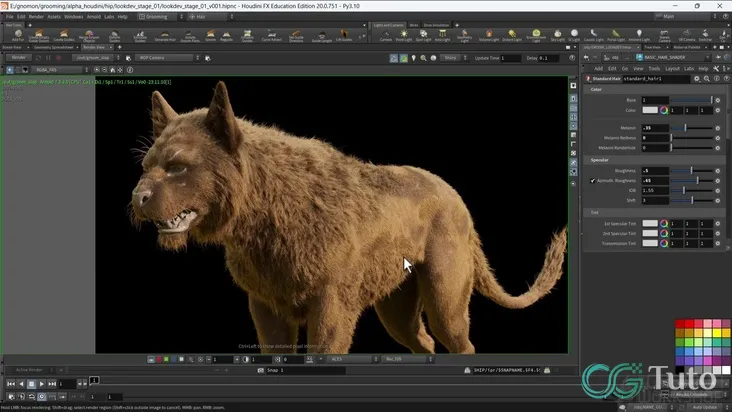
Task: Open the Arnold menu
Action: (x=93, y=16)
